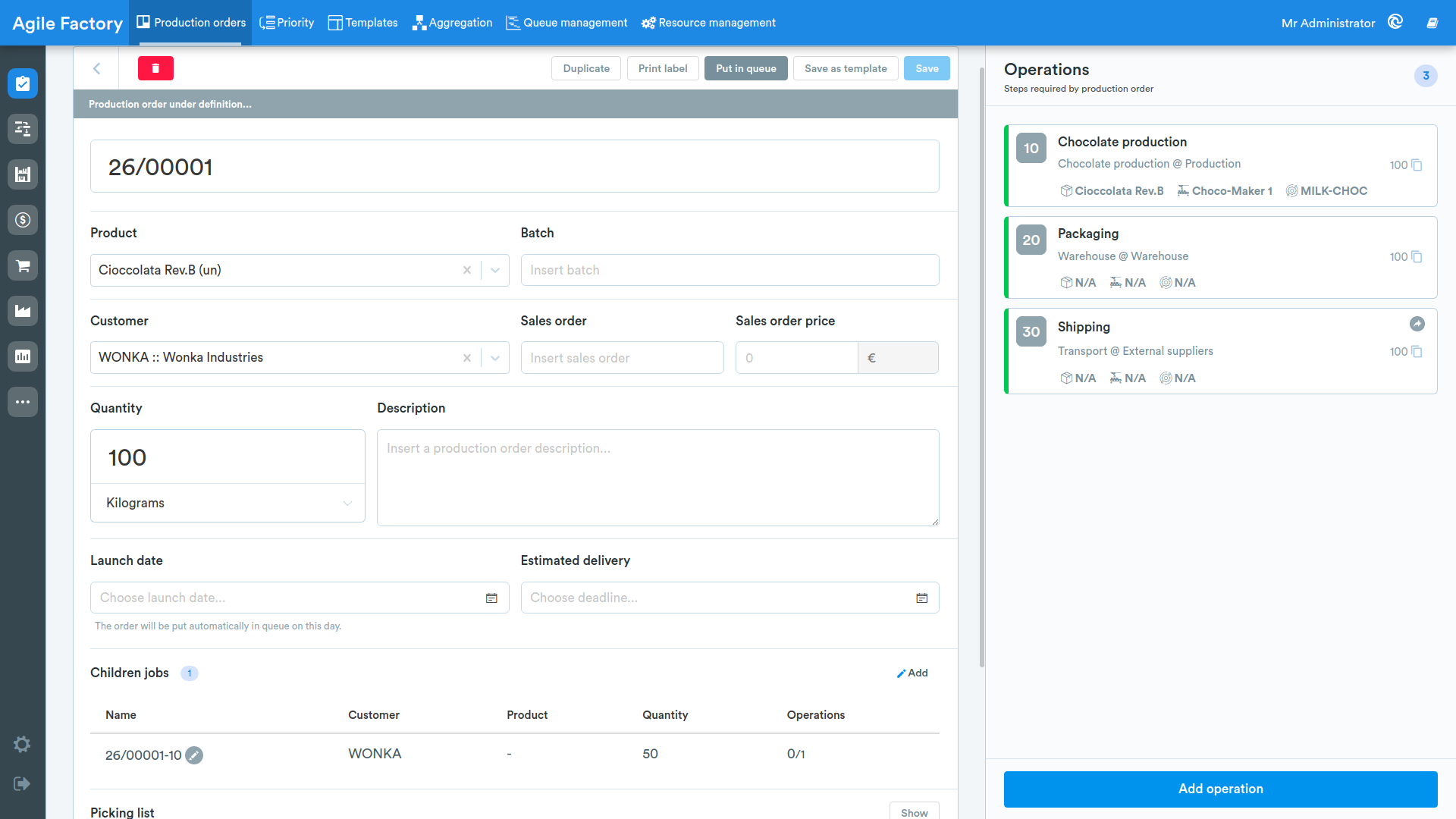Add a children job via Add link
Screen dimensions: 1456x819
point(912,673)
